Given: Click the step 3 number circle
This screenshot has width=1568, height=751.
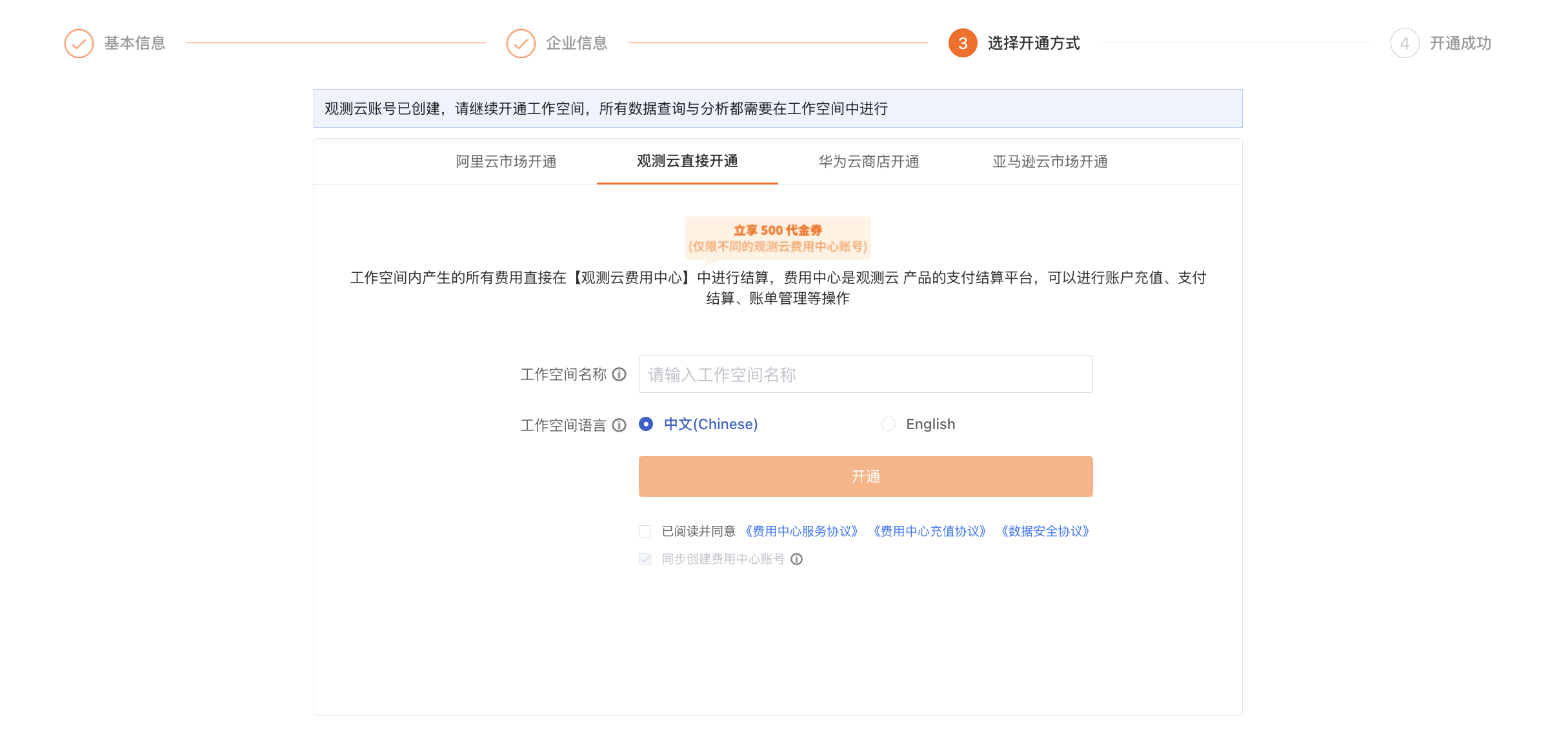Looking at the screenshot, I should click(x=963, y=43).
